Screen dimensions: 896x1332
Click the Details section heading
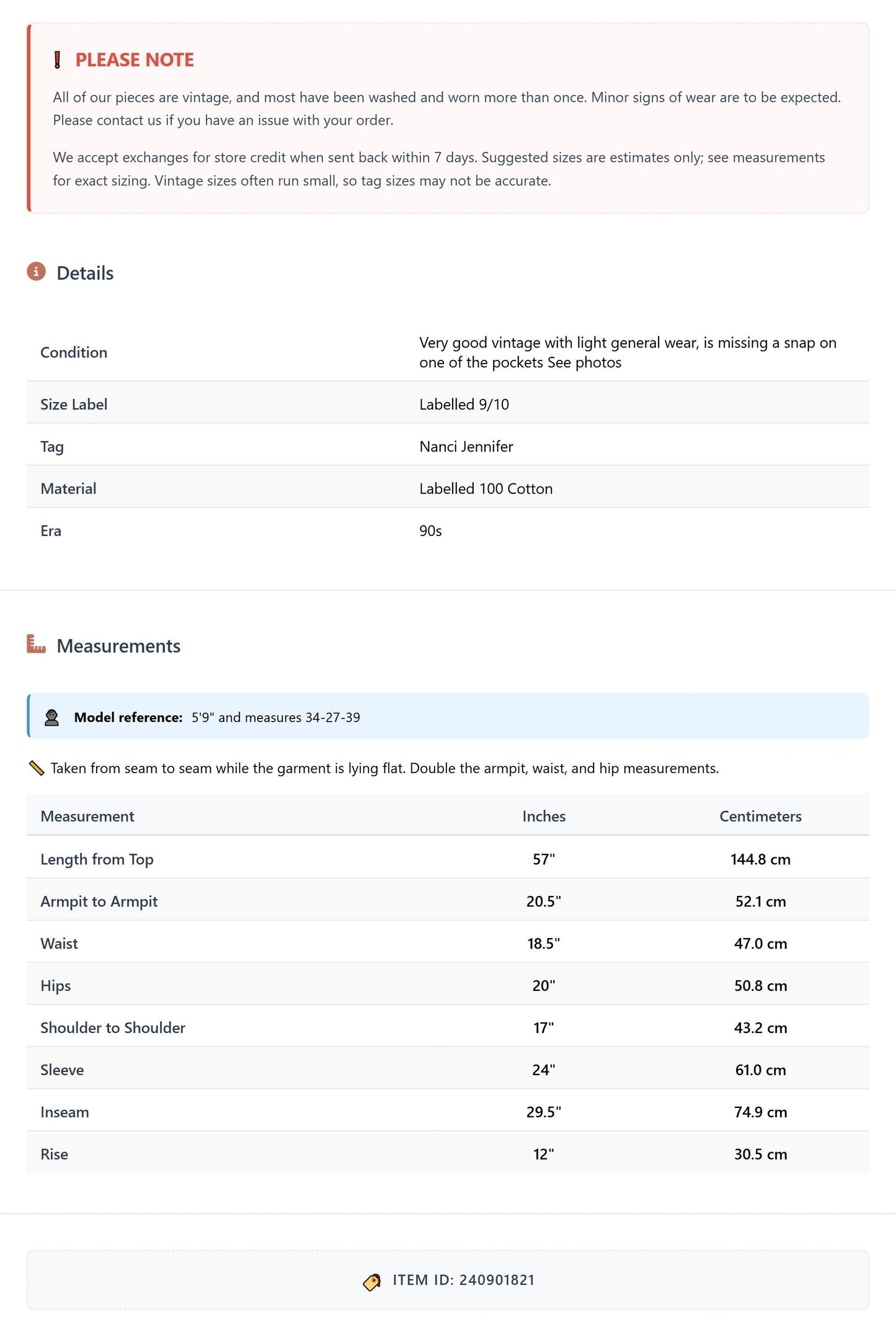click(85, 274)
